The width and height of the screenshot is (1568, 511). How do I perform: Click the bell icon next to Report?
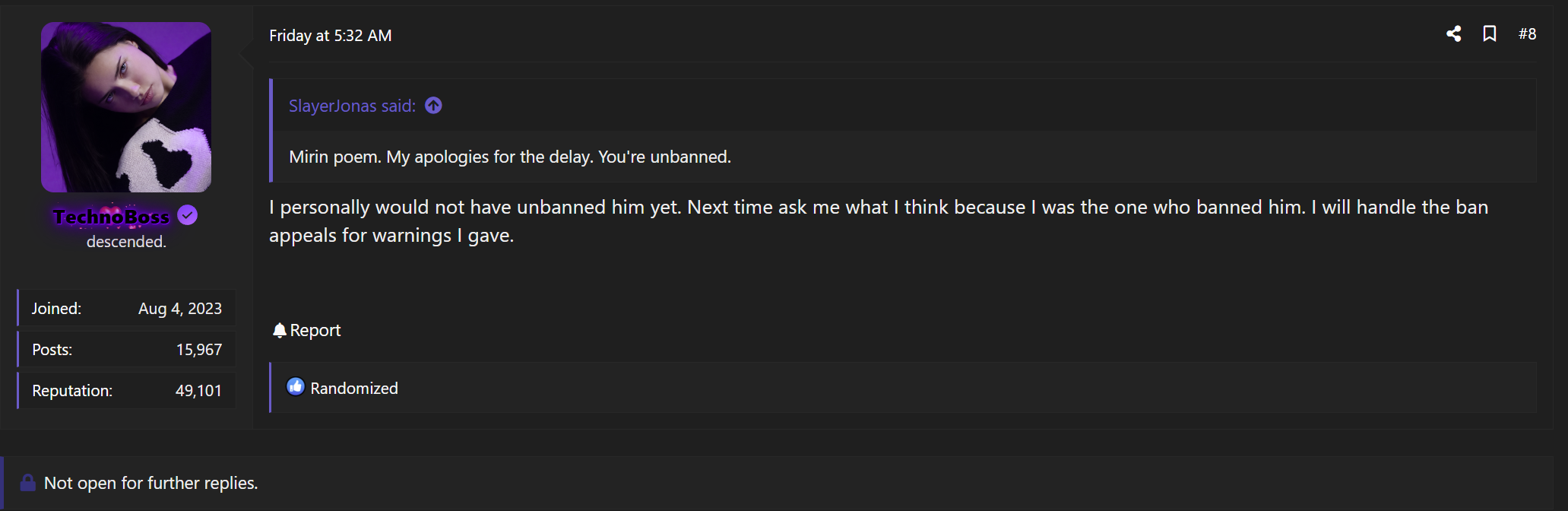(279, 330)
